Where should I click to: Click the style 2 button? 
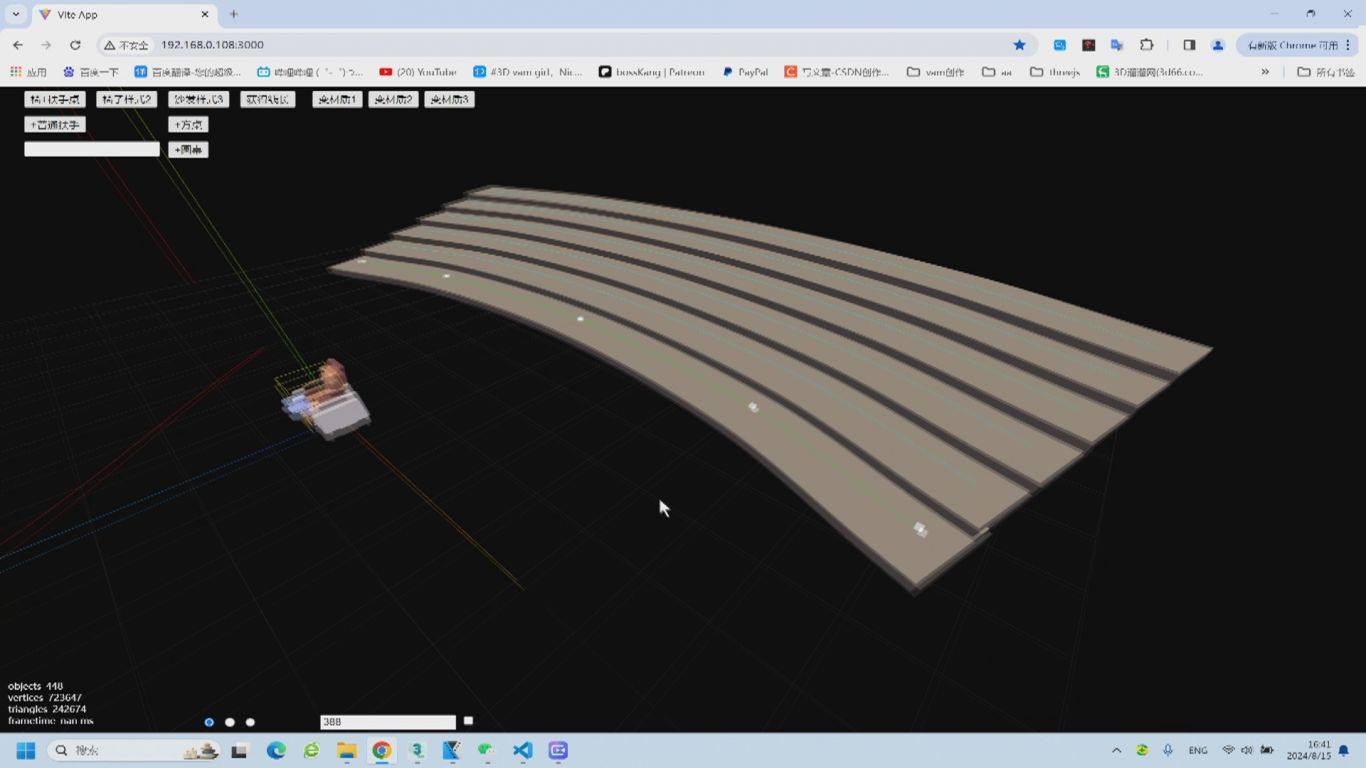point(126,99)
